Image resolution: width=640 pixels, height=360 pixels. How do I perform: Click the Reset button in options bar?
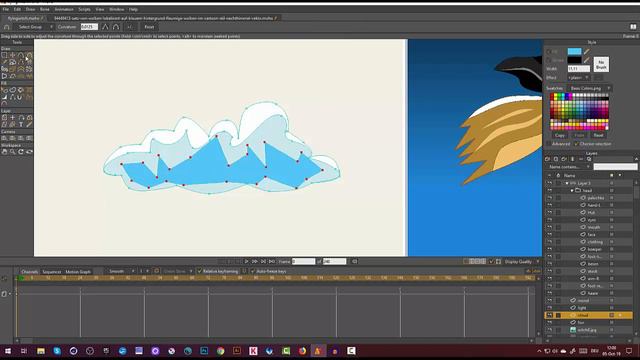coord(149,27)
